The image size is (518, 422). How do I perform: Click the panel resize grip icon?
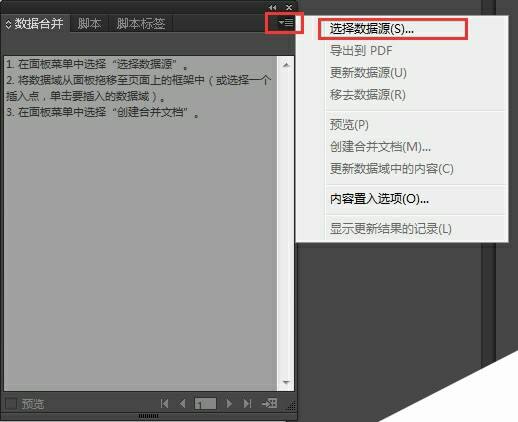[x=291, y=406]
